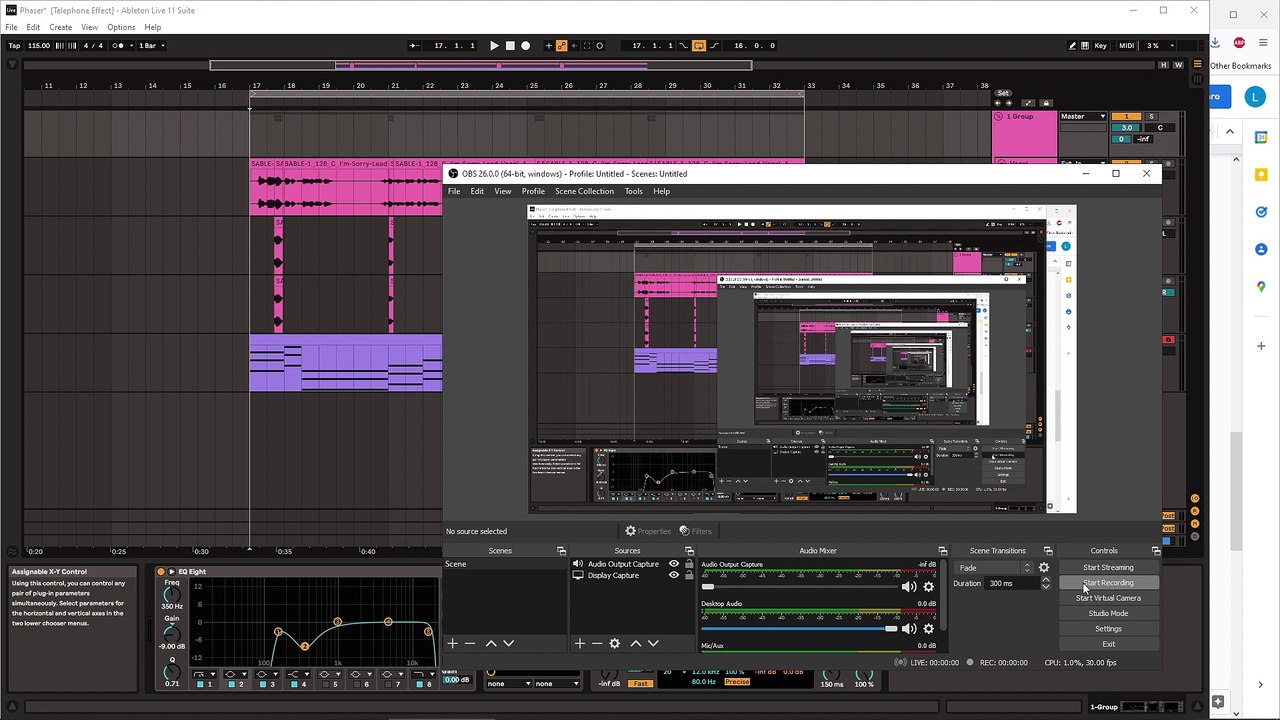Click the Play button in Ableton transport

coord(494,46)
